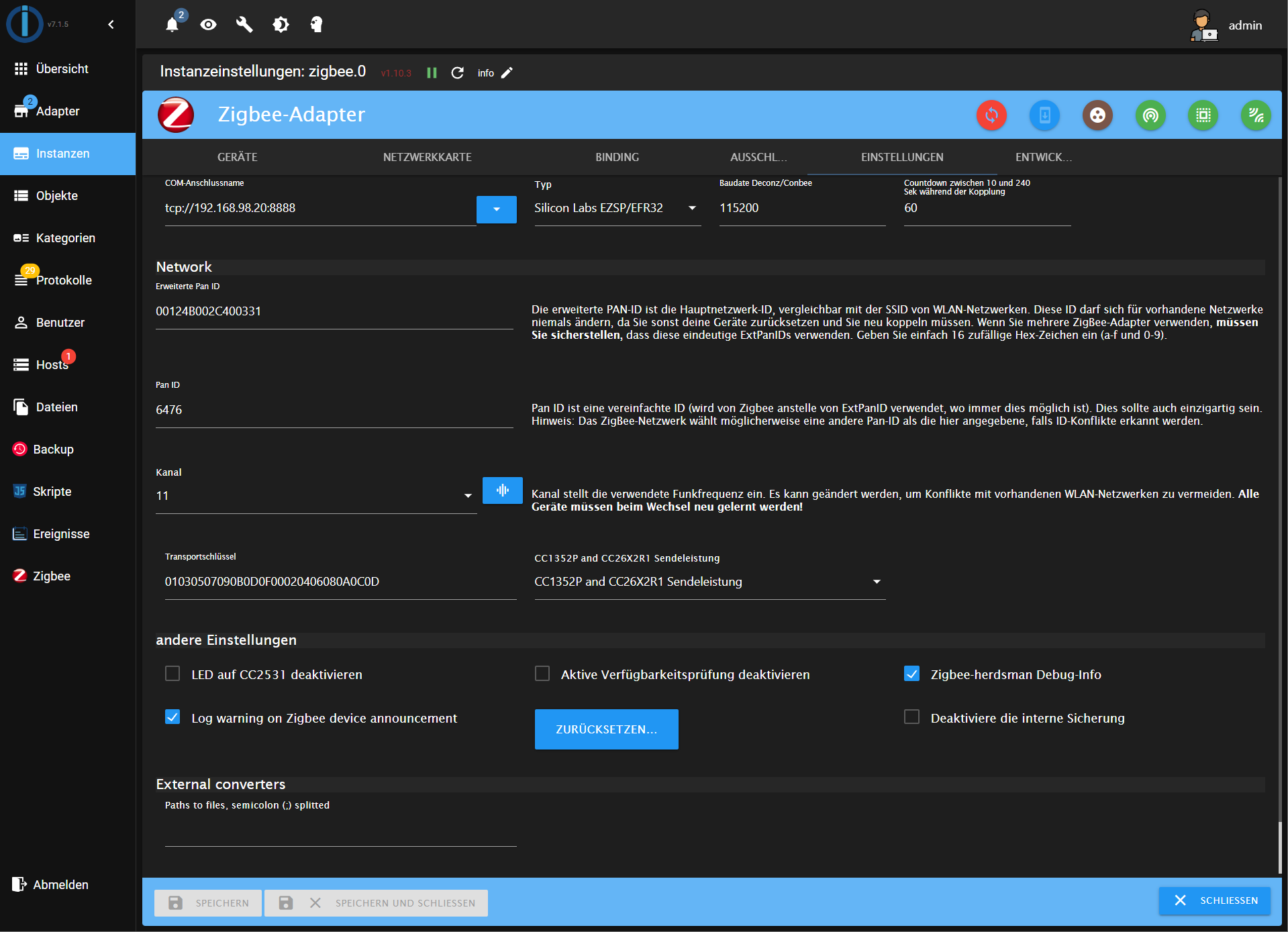Image resolution: width=1288 pixels, height=932 pixels.
Task: Open Übersicht in the sidebar
Action: tap(68, 68)
